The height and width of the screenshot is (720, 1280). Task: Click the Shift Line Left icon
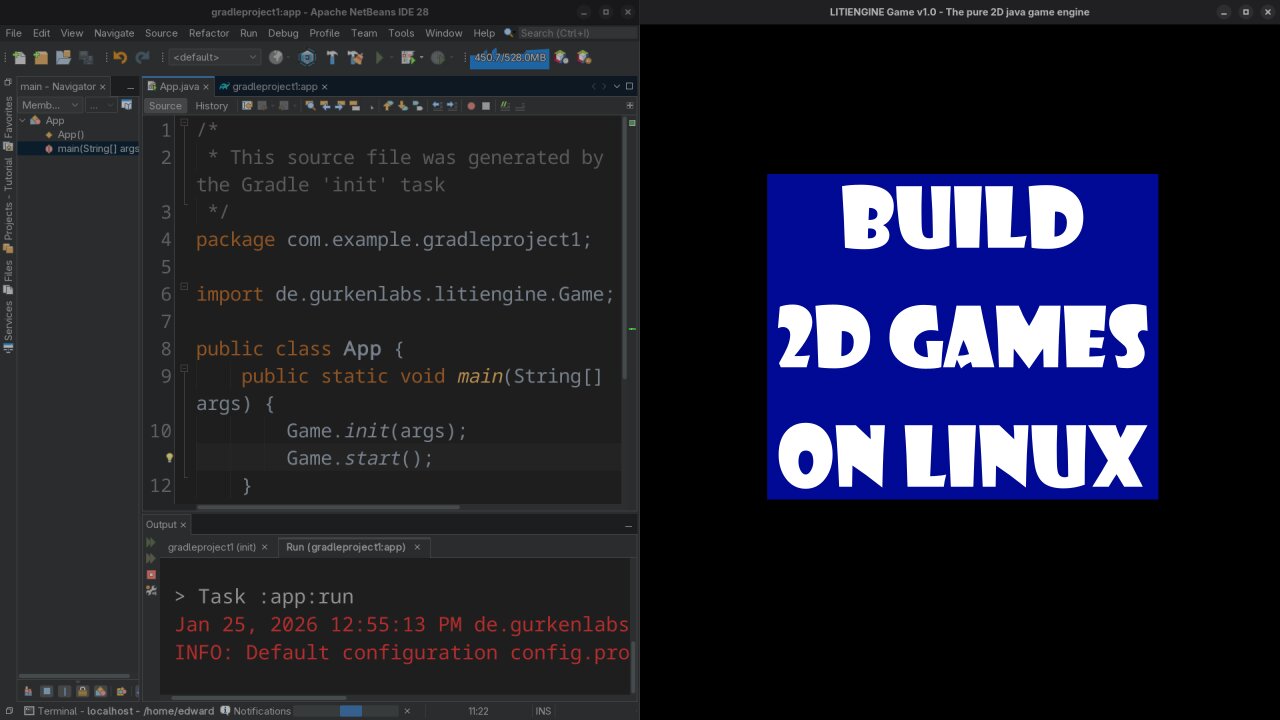[437, 105]
